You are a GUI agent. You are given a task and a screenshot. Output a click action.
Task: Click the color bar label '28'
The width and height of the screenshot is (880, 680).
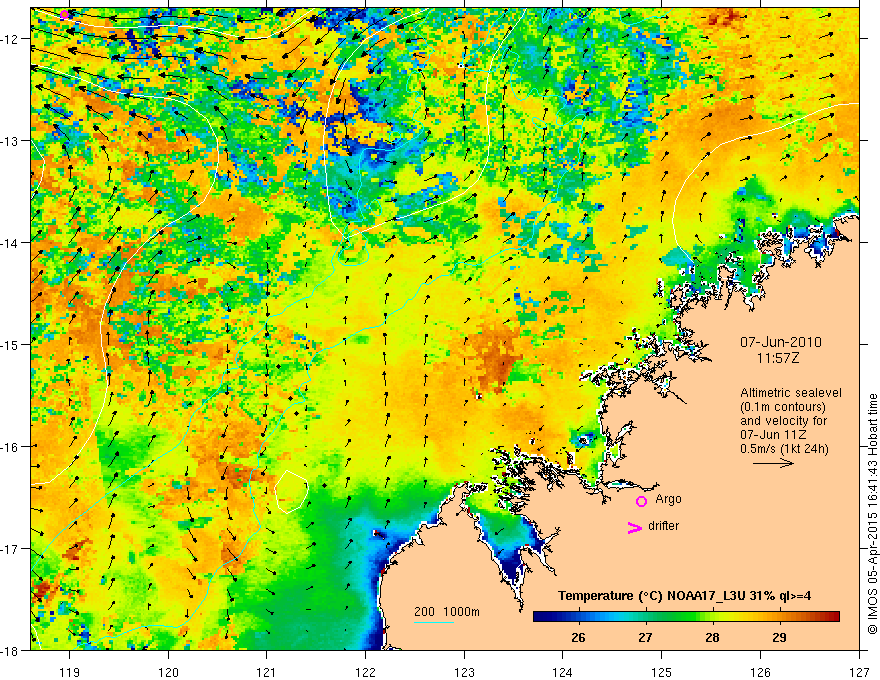click(712, 637)
